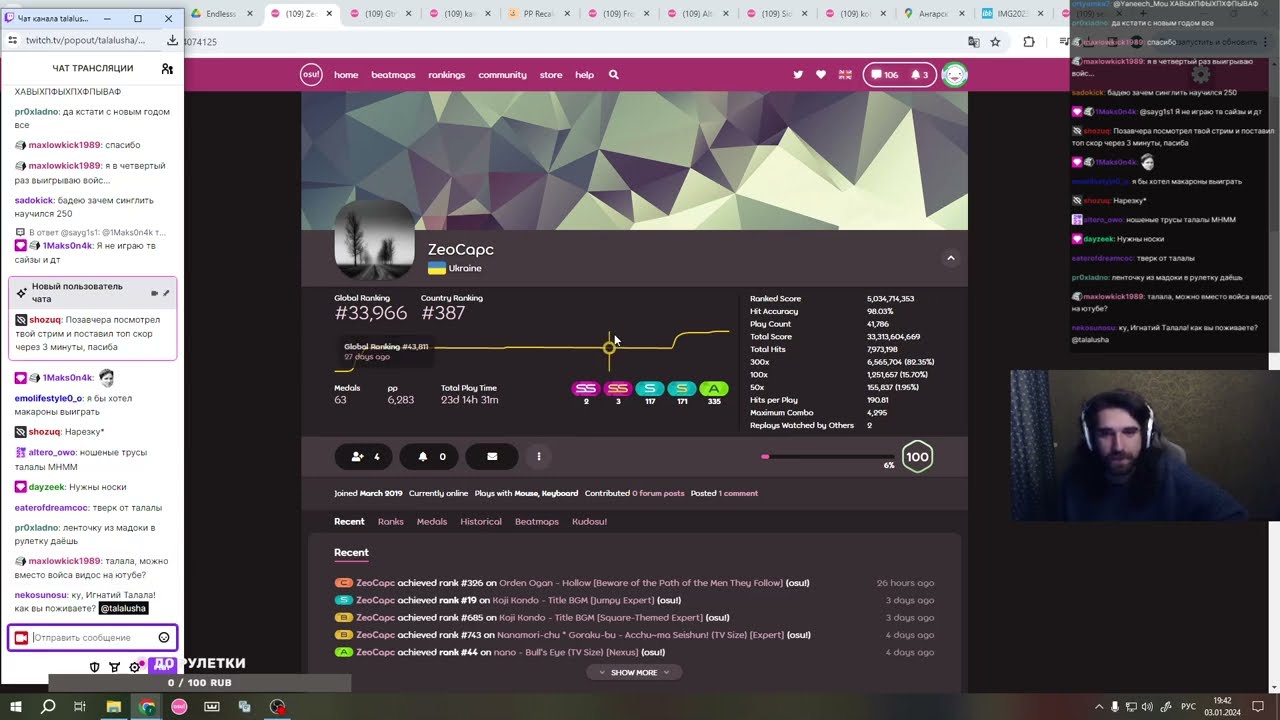Open chat messages counter showing 106
The image size is (1280, 720).
tap(884, 75)
